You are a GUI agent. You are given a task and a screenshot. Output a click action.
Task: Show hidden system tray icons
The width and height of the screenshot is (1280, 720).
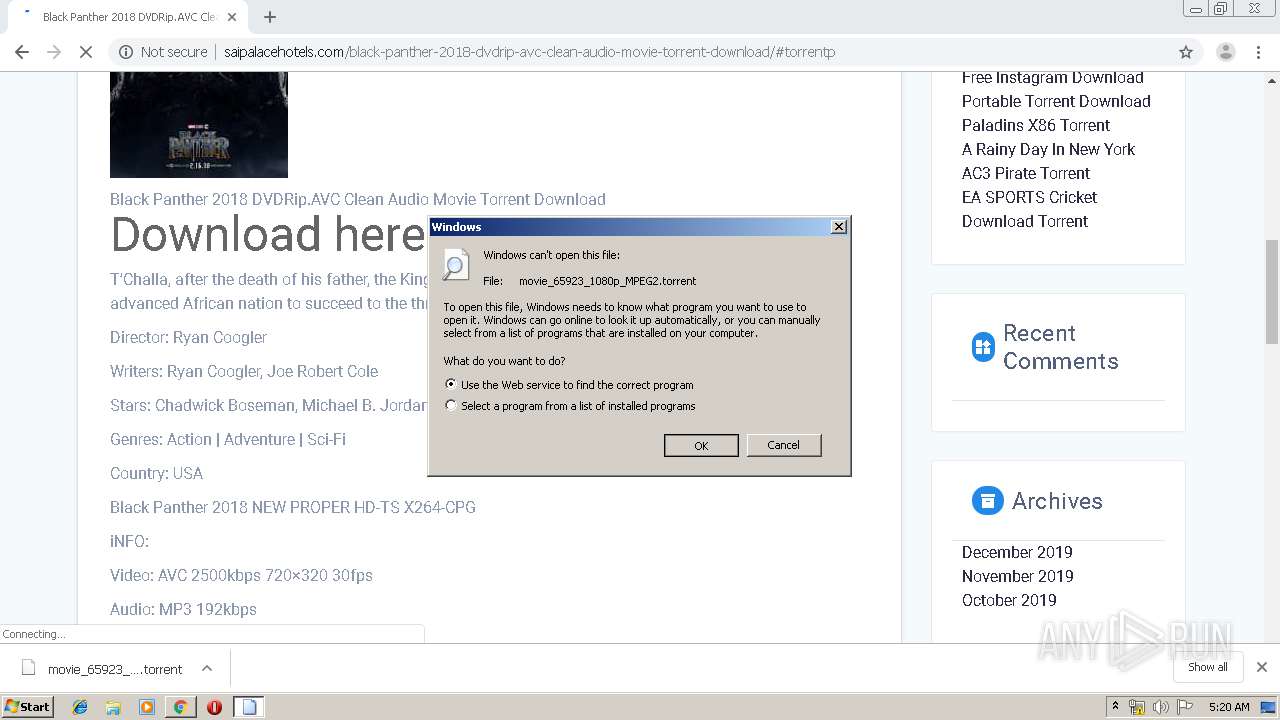point(1116,707)
